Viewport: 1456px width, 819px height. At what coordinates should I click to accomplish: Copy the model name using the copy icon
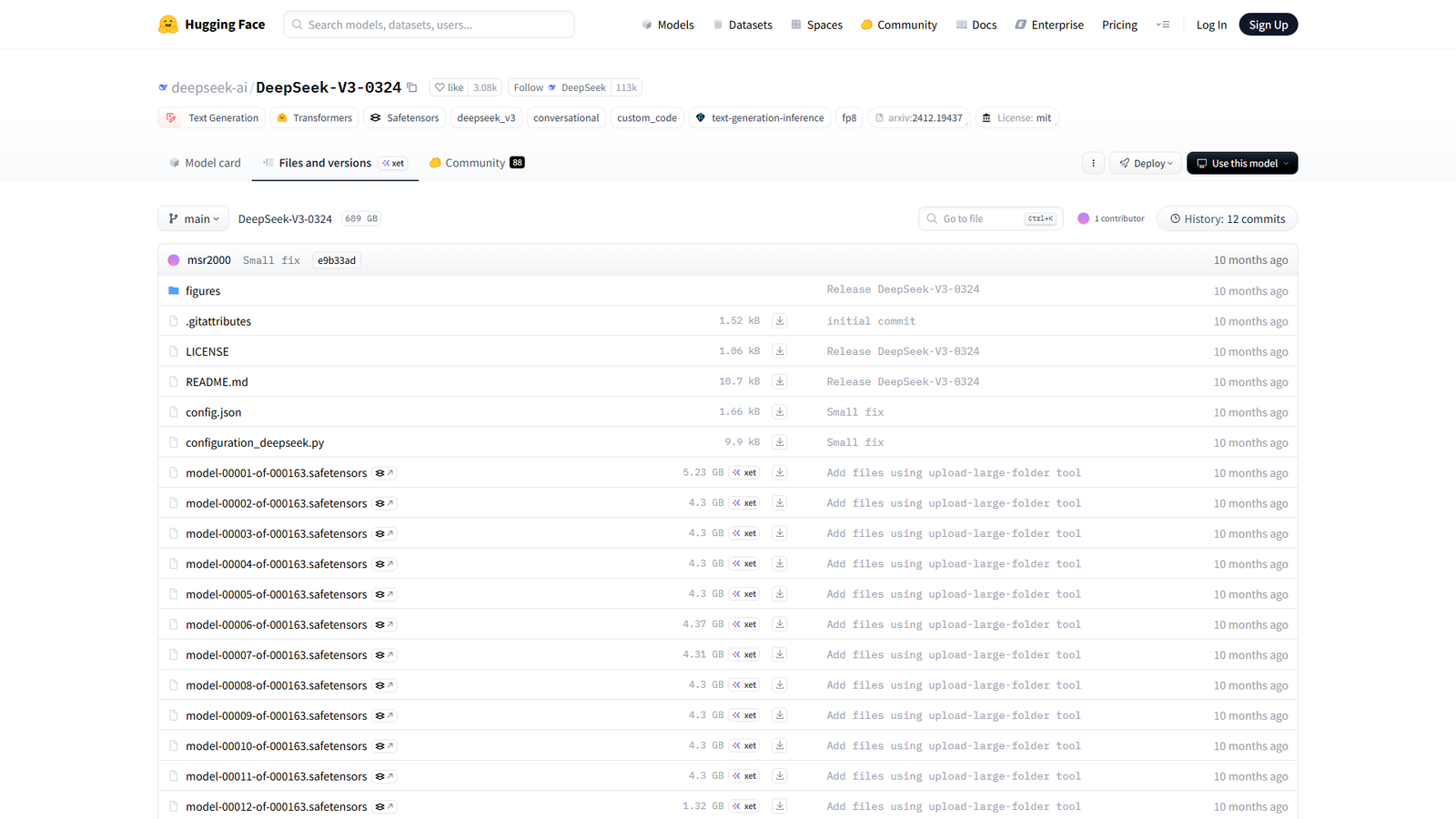[411, 86]
